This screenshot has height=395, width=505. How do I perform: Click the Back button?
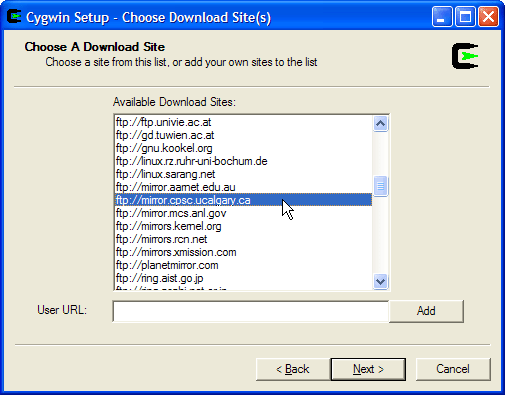coord(293,369)
